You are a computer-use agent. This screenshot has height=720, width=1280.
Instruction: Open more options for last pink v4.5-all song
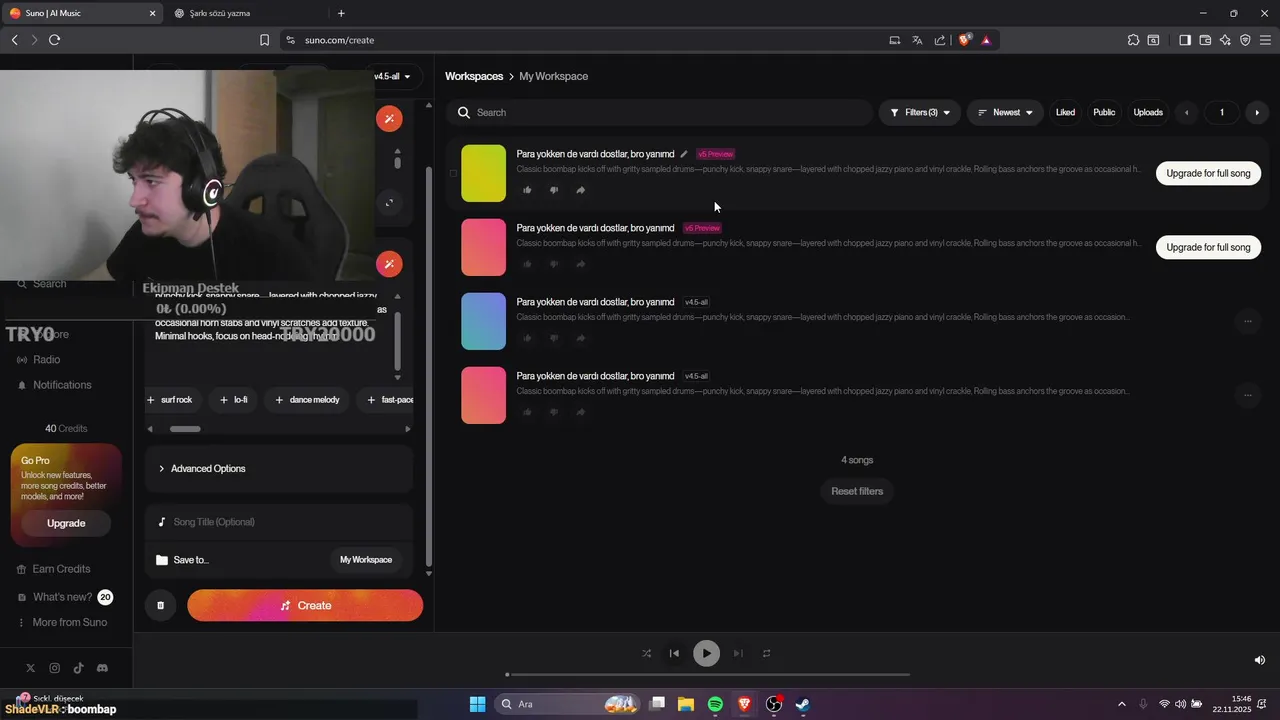pyautogui.click(x=1247, y=395)
